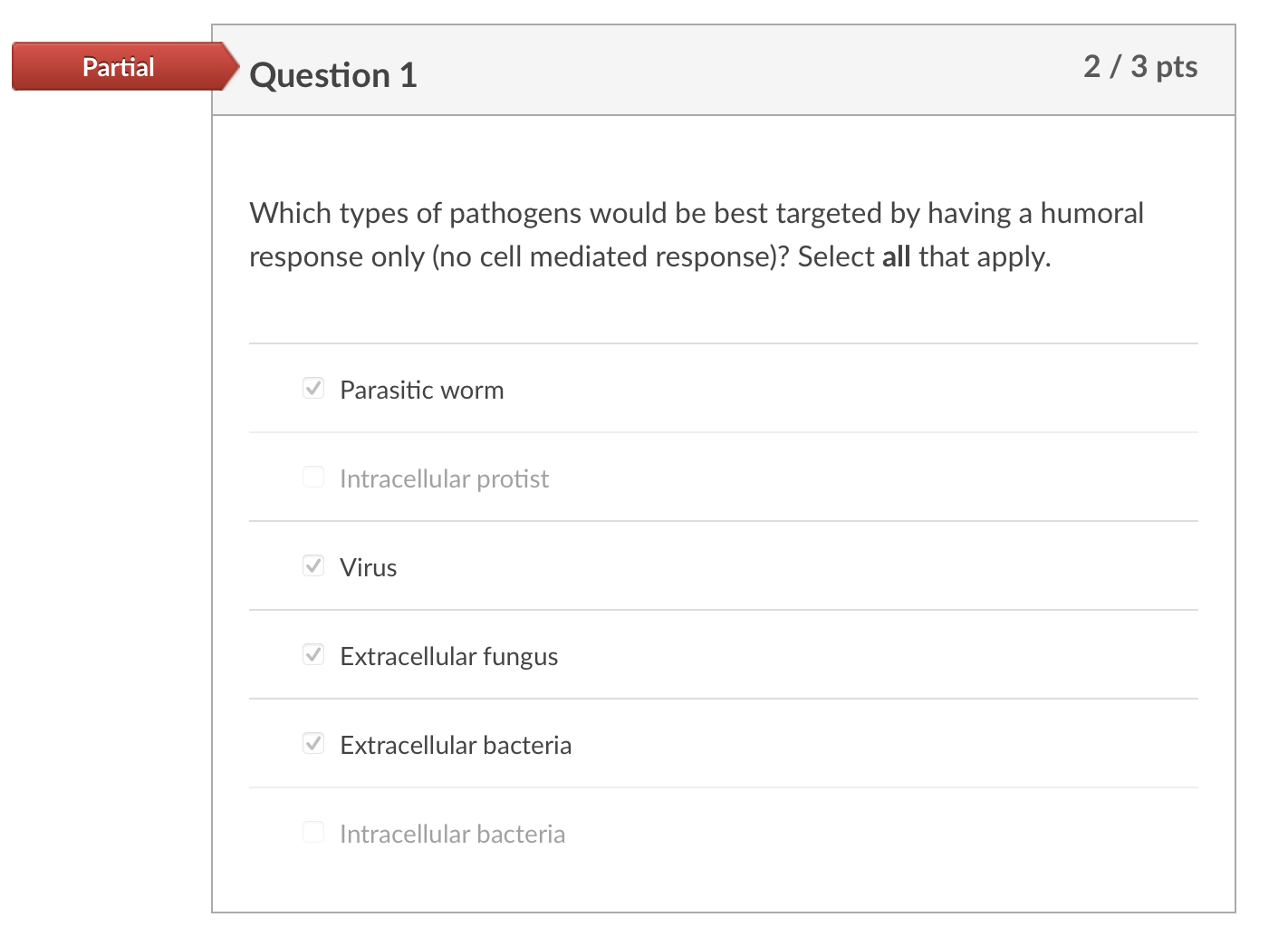This screenshot has width=1288, height=927.
Task: Click the Virus answer label
Action: point(368,568)
